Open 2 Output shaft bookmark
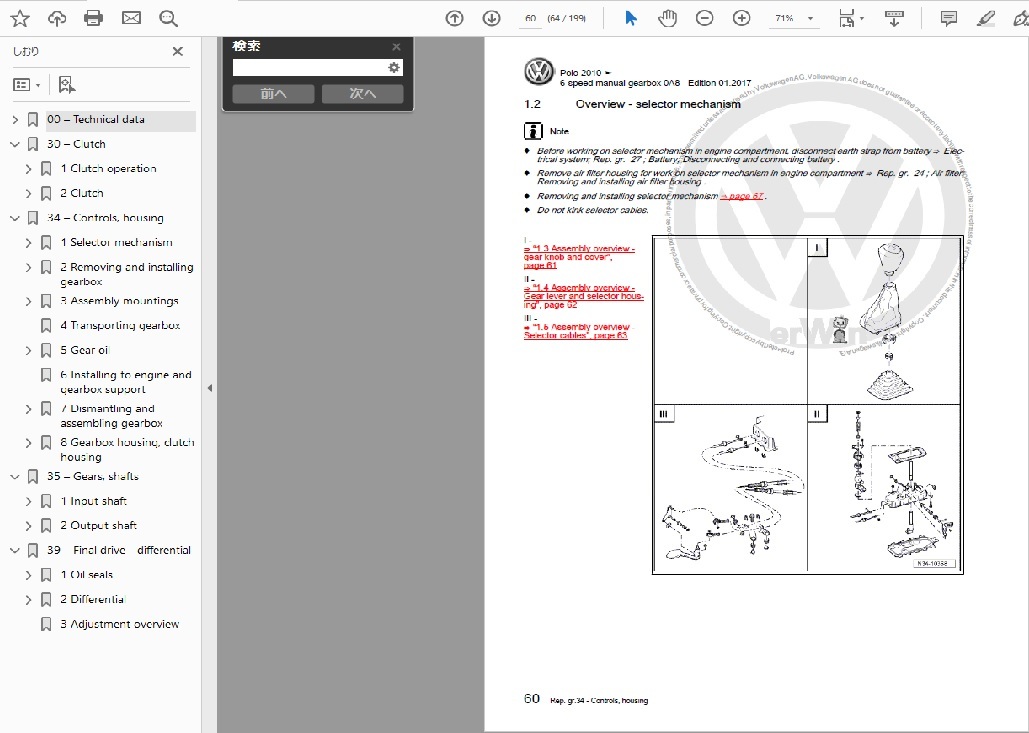Image resolution: width=1029 pixels, height=733 pixels. point(98,526)
